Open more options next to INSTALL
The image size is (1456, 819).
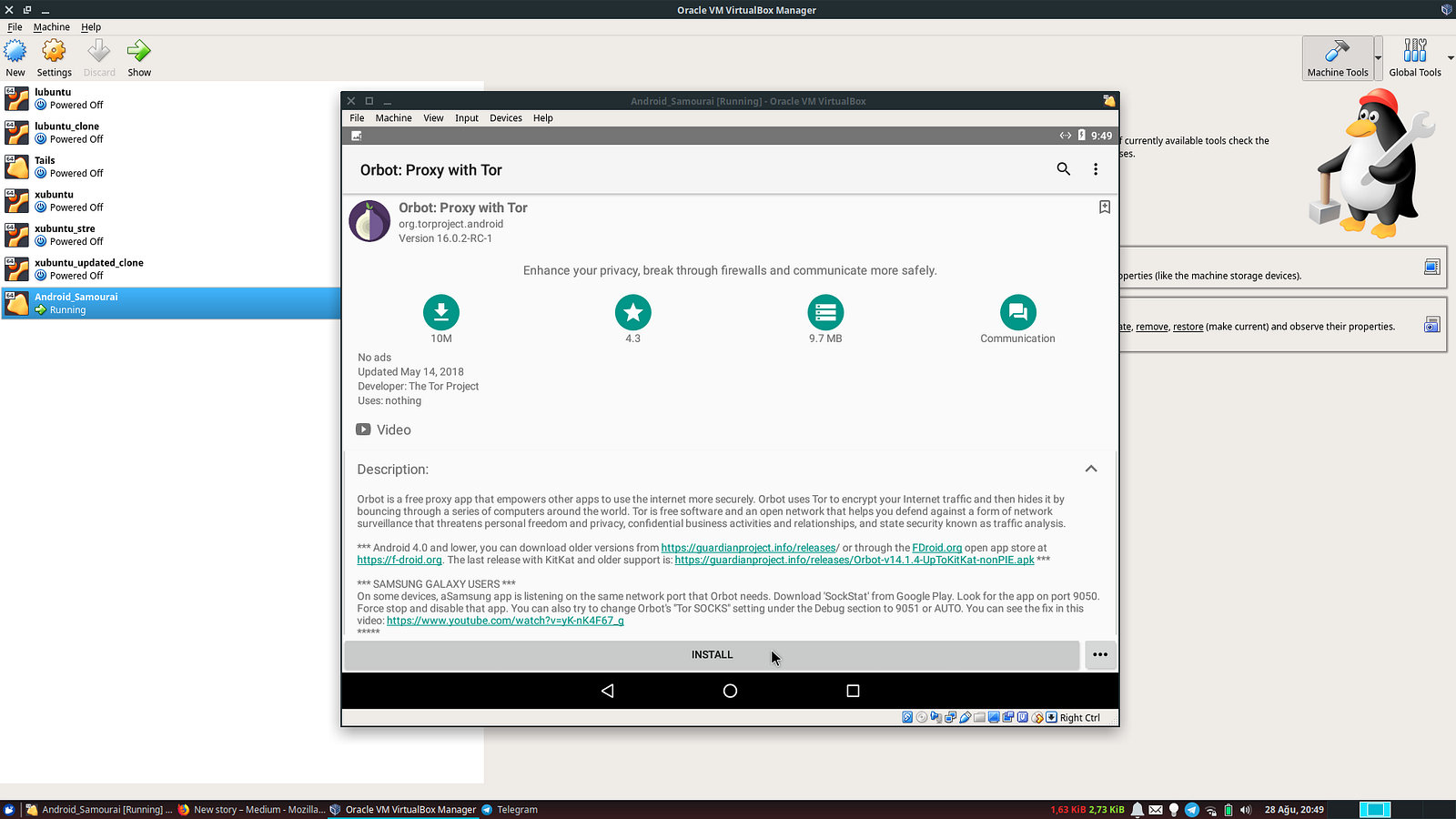click(x=1100, y=654)
